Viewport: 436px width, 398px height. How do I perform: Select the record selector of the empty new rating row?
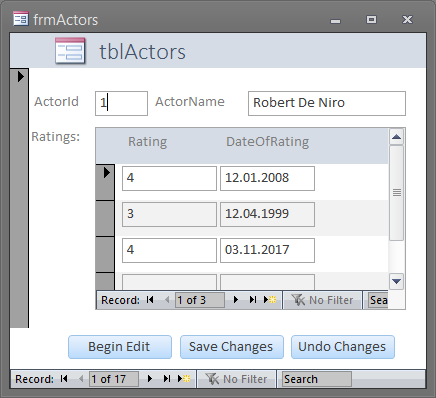tap(105, 281)
